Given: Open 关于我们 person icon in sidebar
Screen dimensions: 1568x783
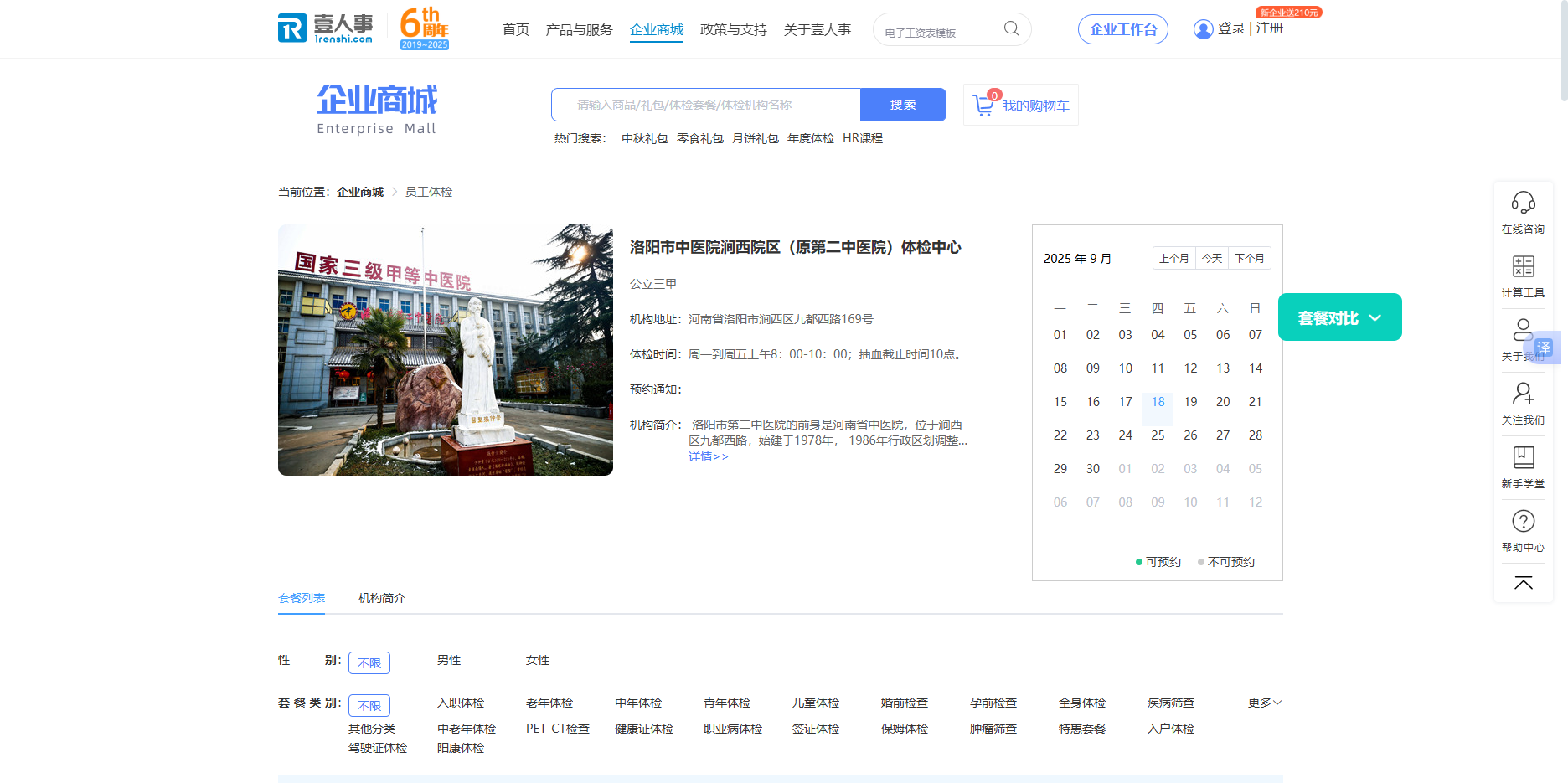Looking at the screenshot, I should (1523, 330).
